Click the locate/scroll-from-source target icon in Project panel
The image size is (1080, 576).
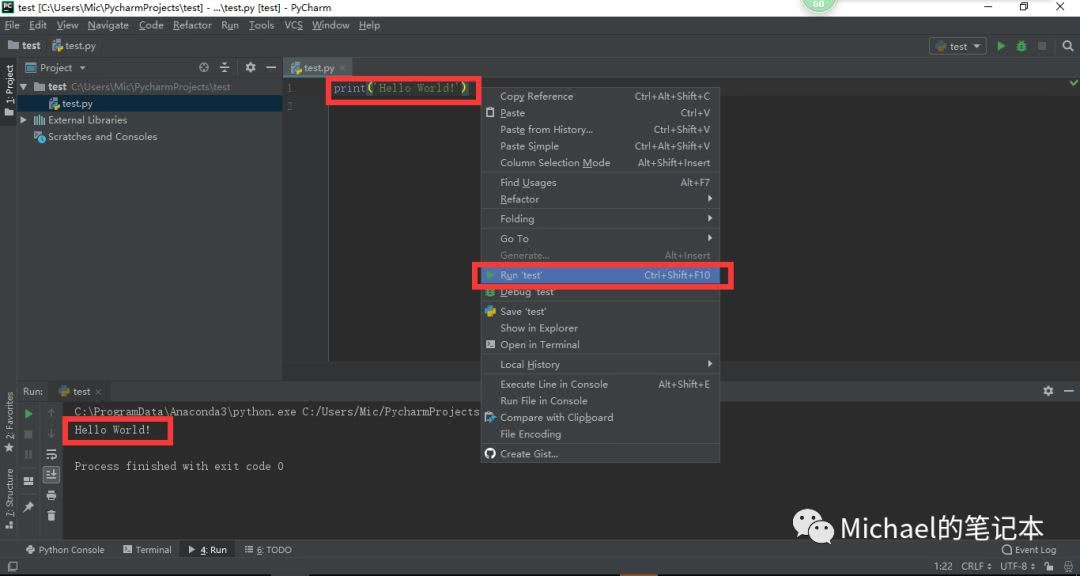pyautogui.click(x=204, y=68)
